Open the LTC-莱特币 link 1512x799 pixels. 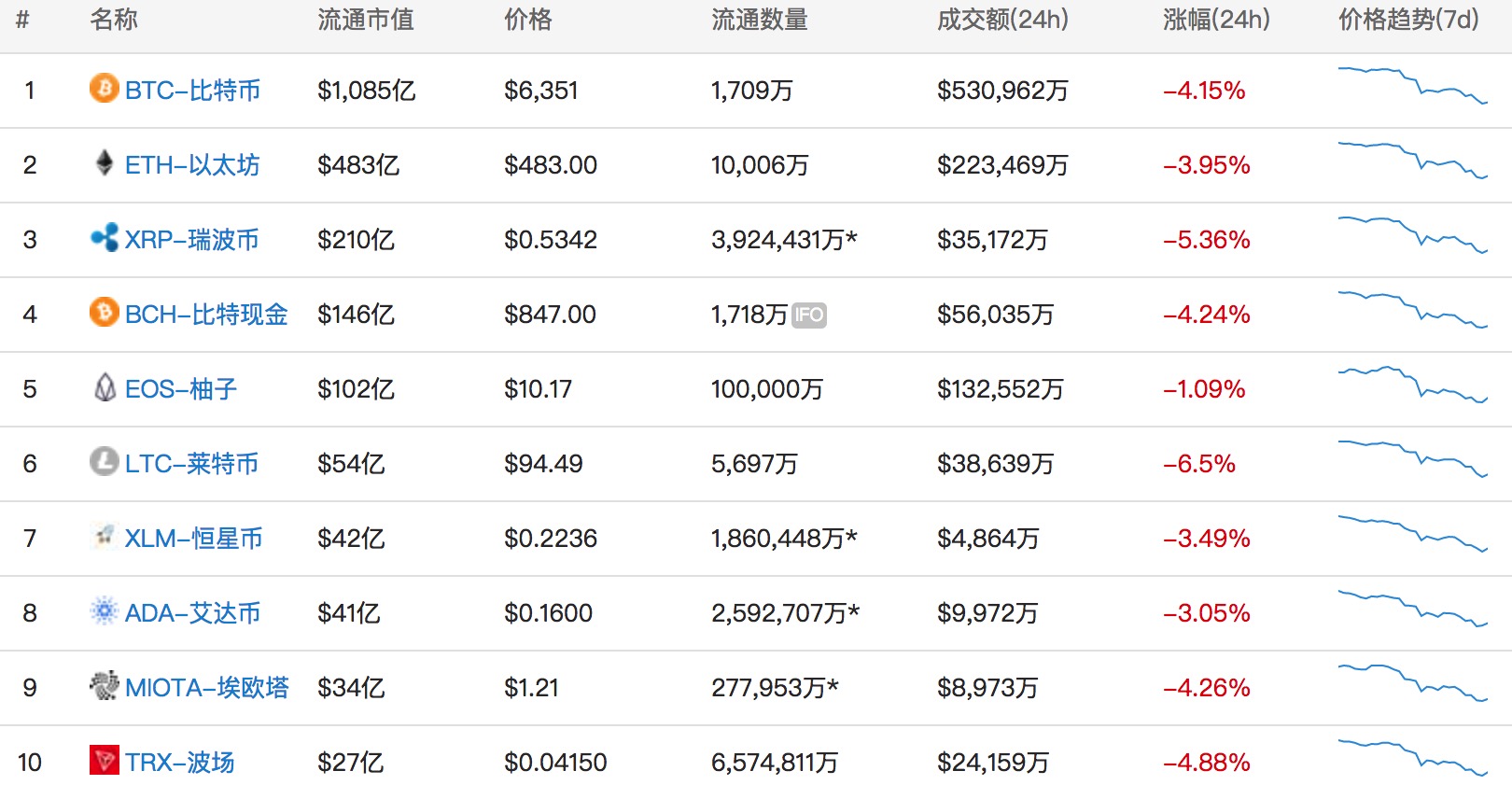point(191,464)
